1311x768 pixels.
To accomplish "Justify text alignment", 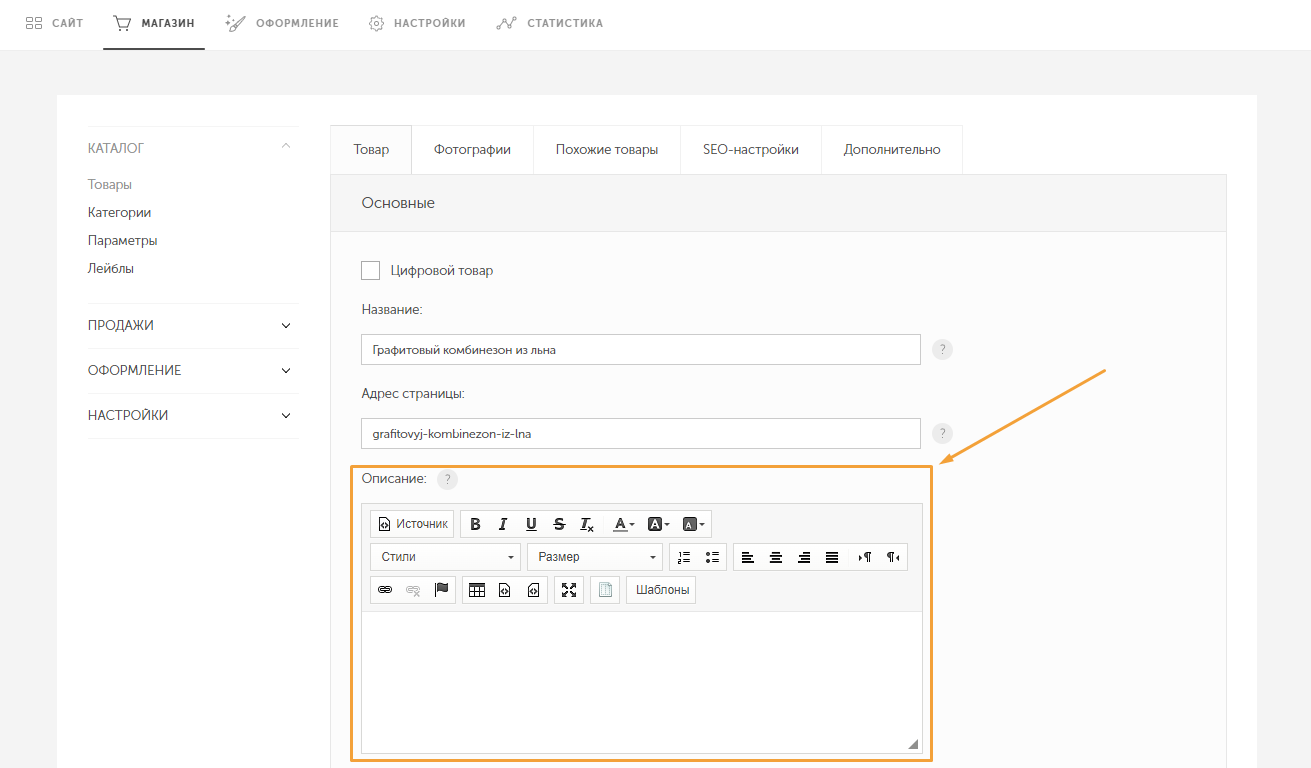I will point(831,557).
